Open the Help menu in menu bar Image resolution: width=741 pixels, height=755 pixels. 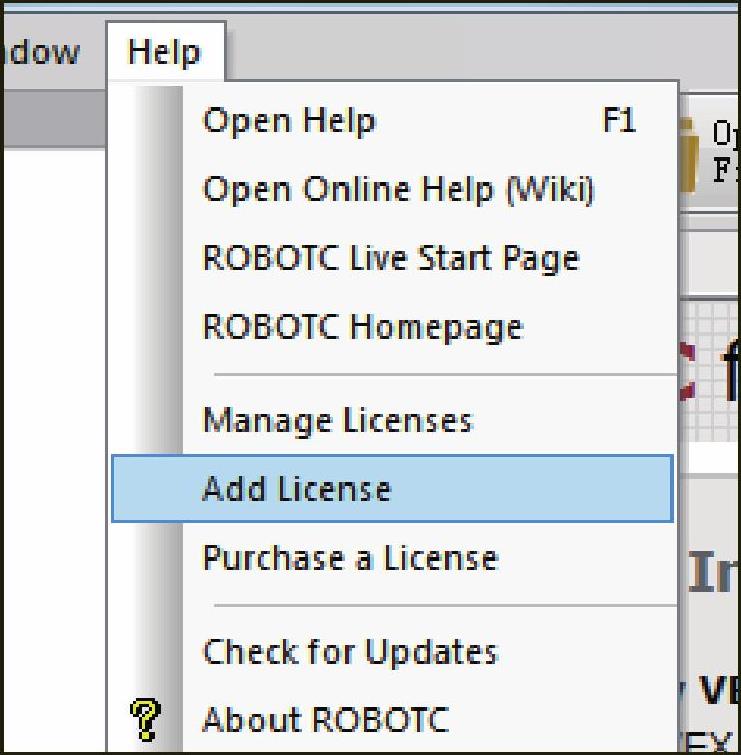(165, 52)
